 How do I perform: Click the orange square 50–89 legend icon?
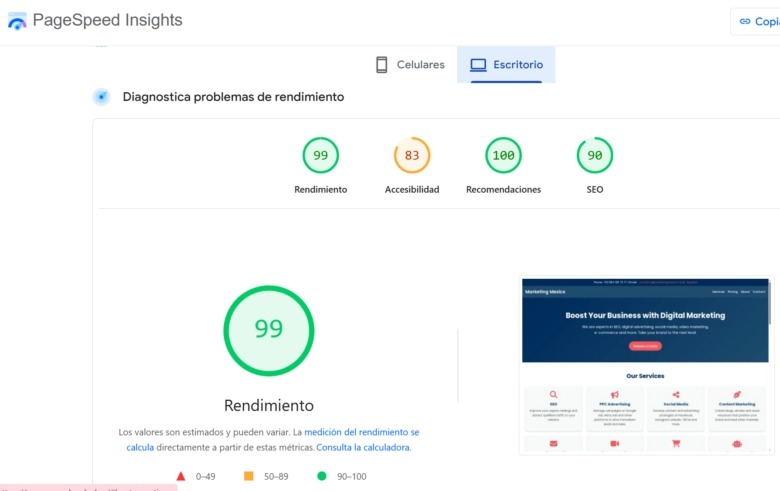point(248,476)
